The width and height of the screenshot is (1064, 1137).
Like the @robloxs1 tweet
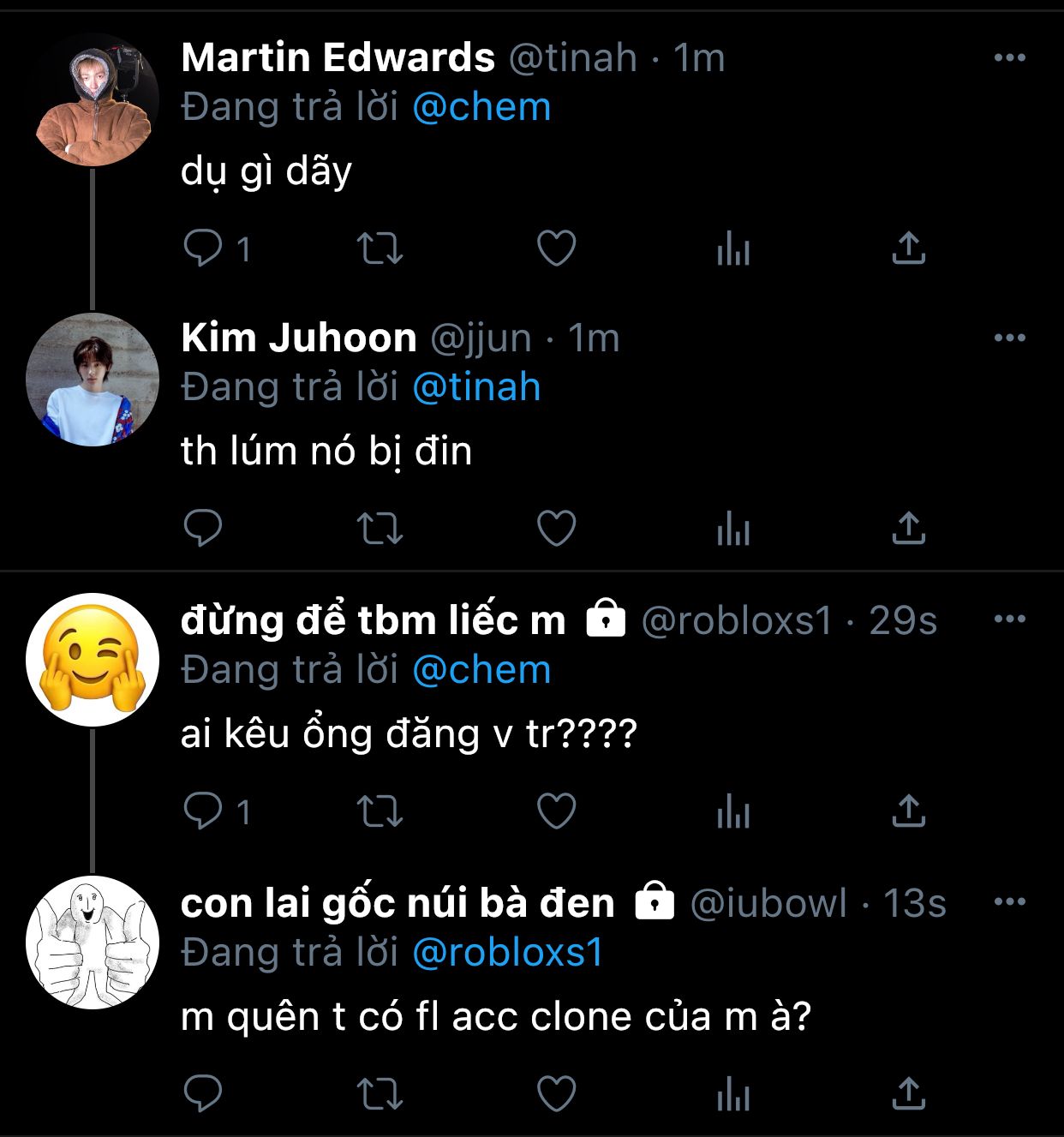click(x=556, y=811)
